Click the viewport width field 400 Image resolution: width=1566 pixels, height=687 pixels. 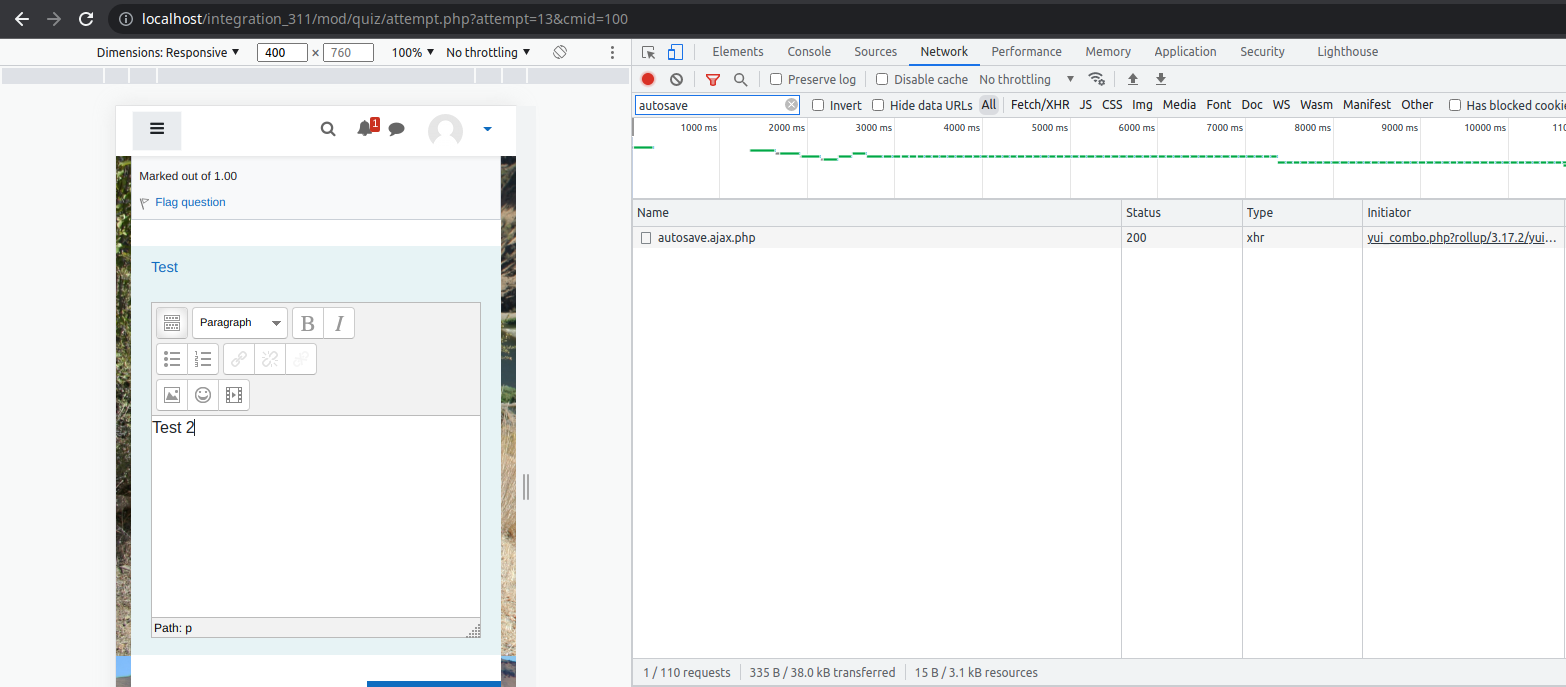pos(282,52)
